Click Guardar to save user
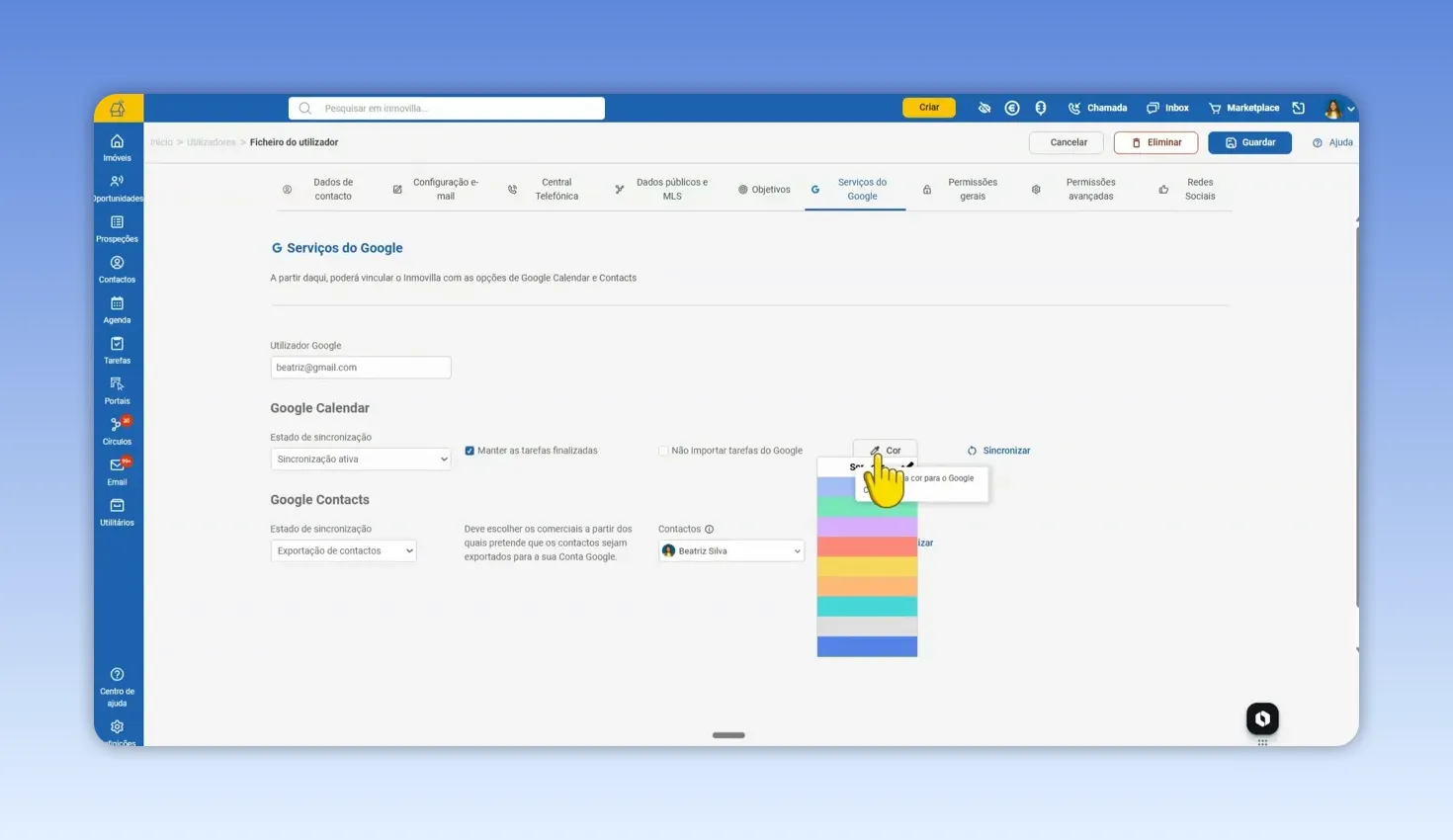The image size is (1453, 840). pyautogui.click(x=1249, y=142)
